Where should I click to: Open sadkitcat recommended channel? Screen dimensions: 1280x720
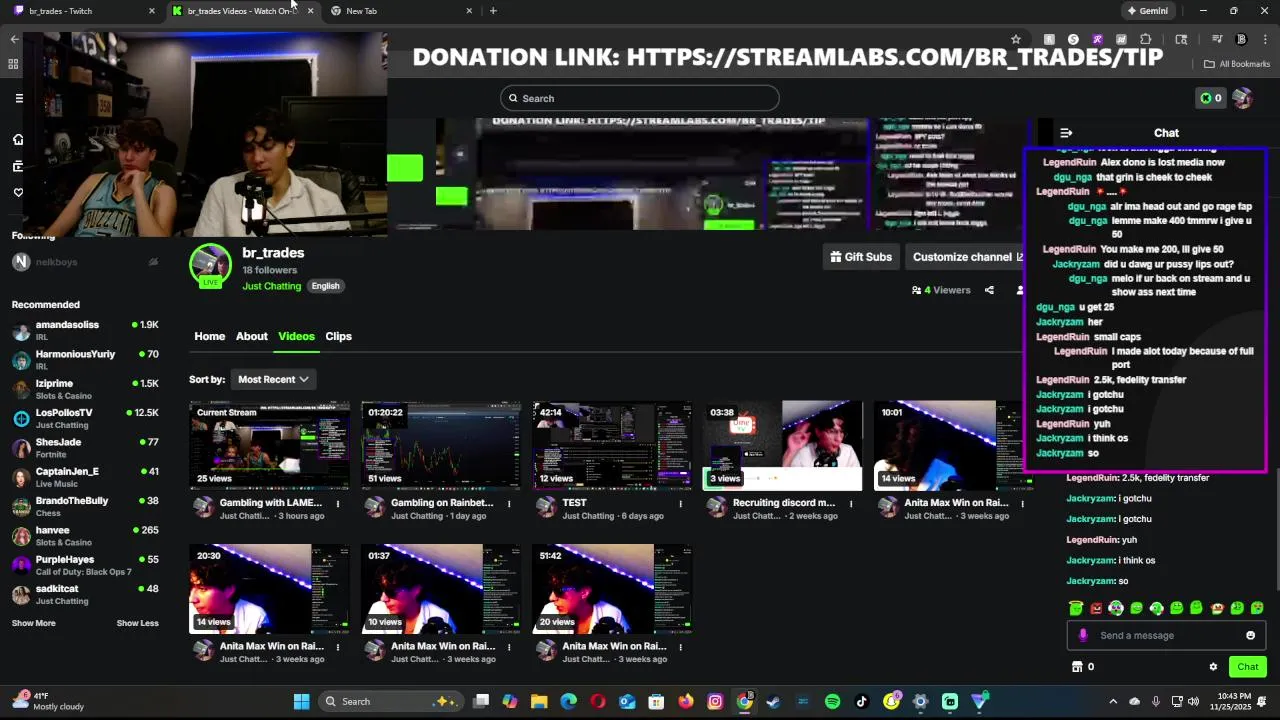point(85,594)
